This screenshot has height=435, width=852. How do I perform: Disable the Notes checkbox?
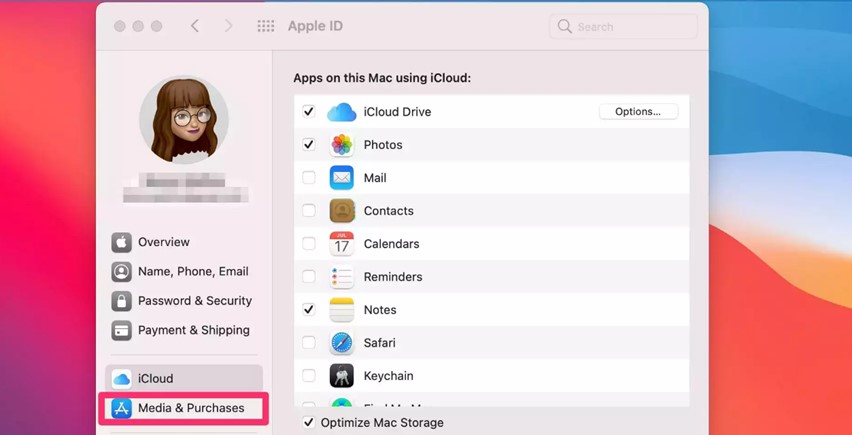coord(309,310)
